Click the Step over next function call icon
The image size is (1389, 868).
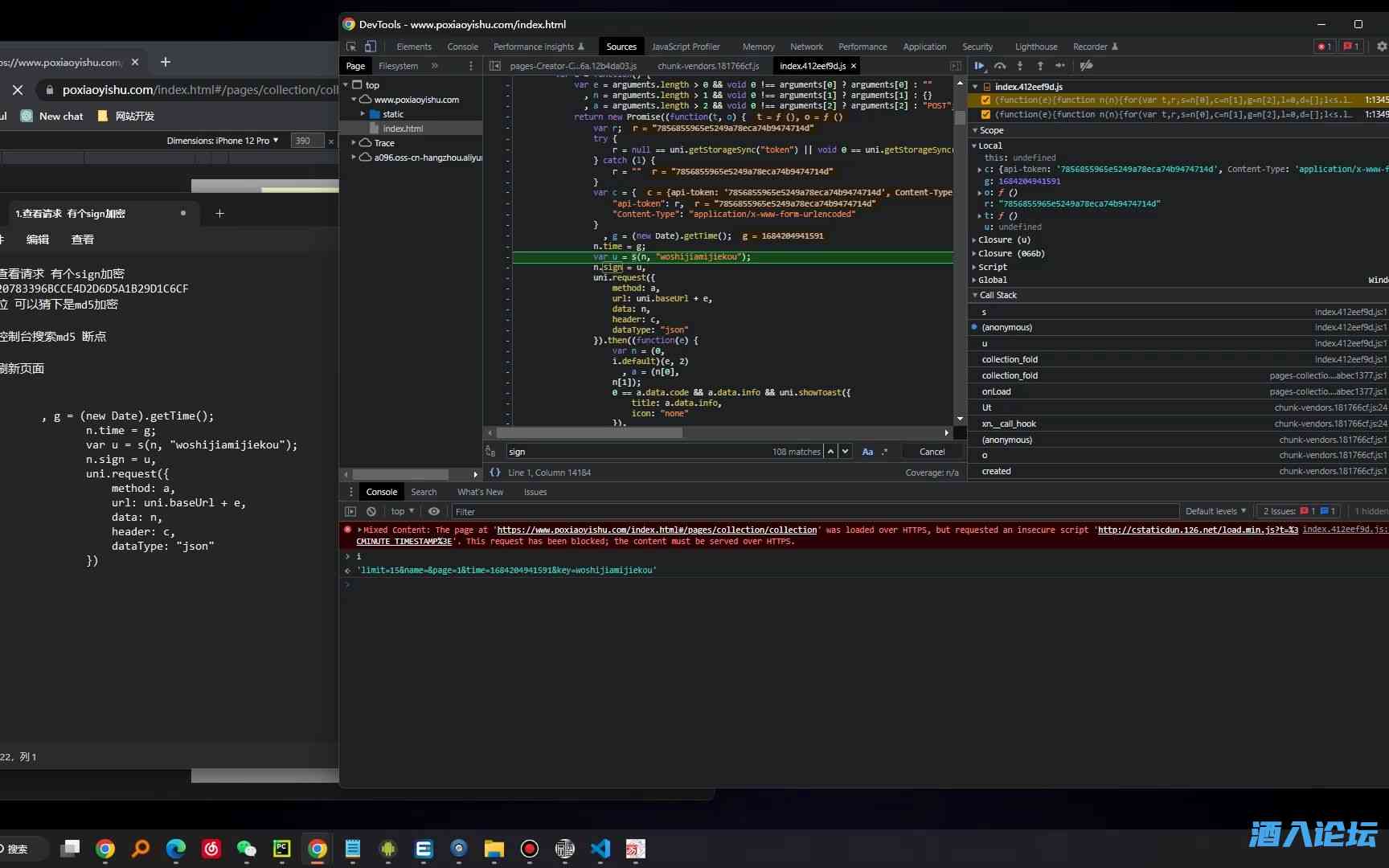coord(1000,66)
